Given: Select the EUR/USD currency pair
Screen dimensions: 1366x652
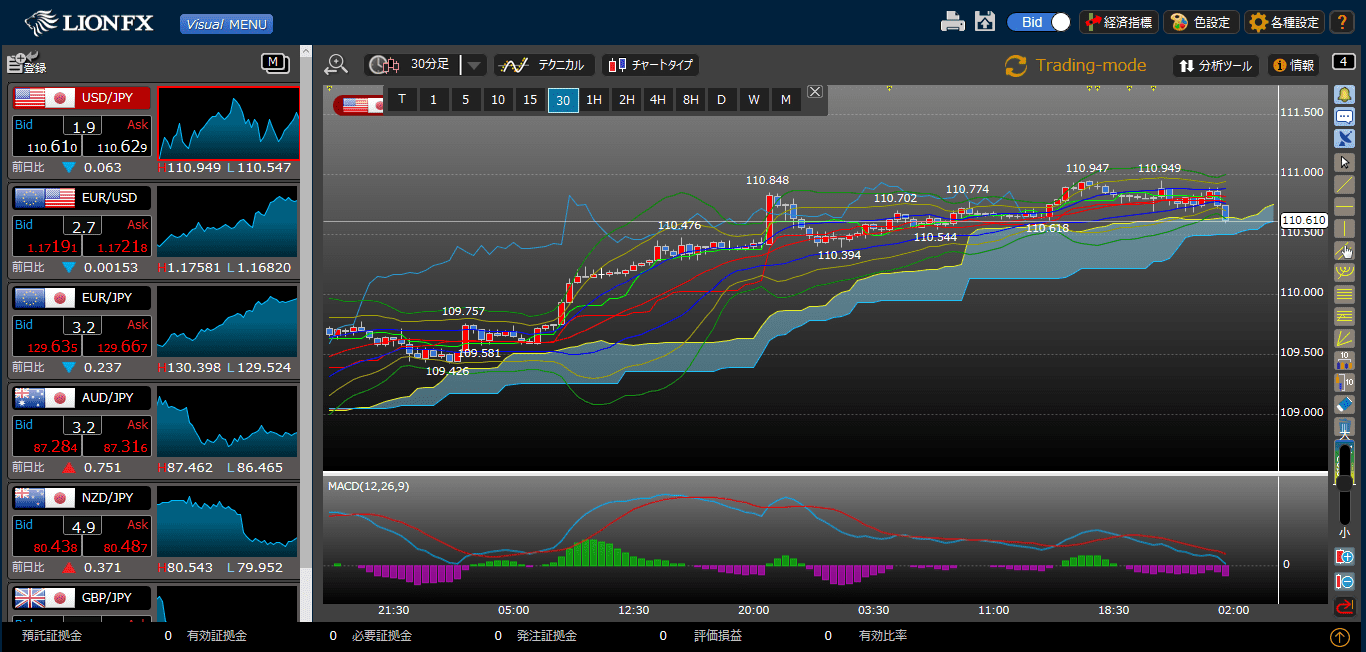Looking at the screenshot, I should tap(81, 198).
